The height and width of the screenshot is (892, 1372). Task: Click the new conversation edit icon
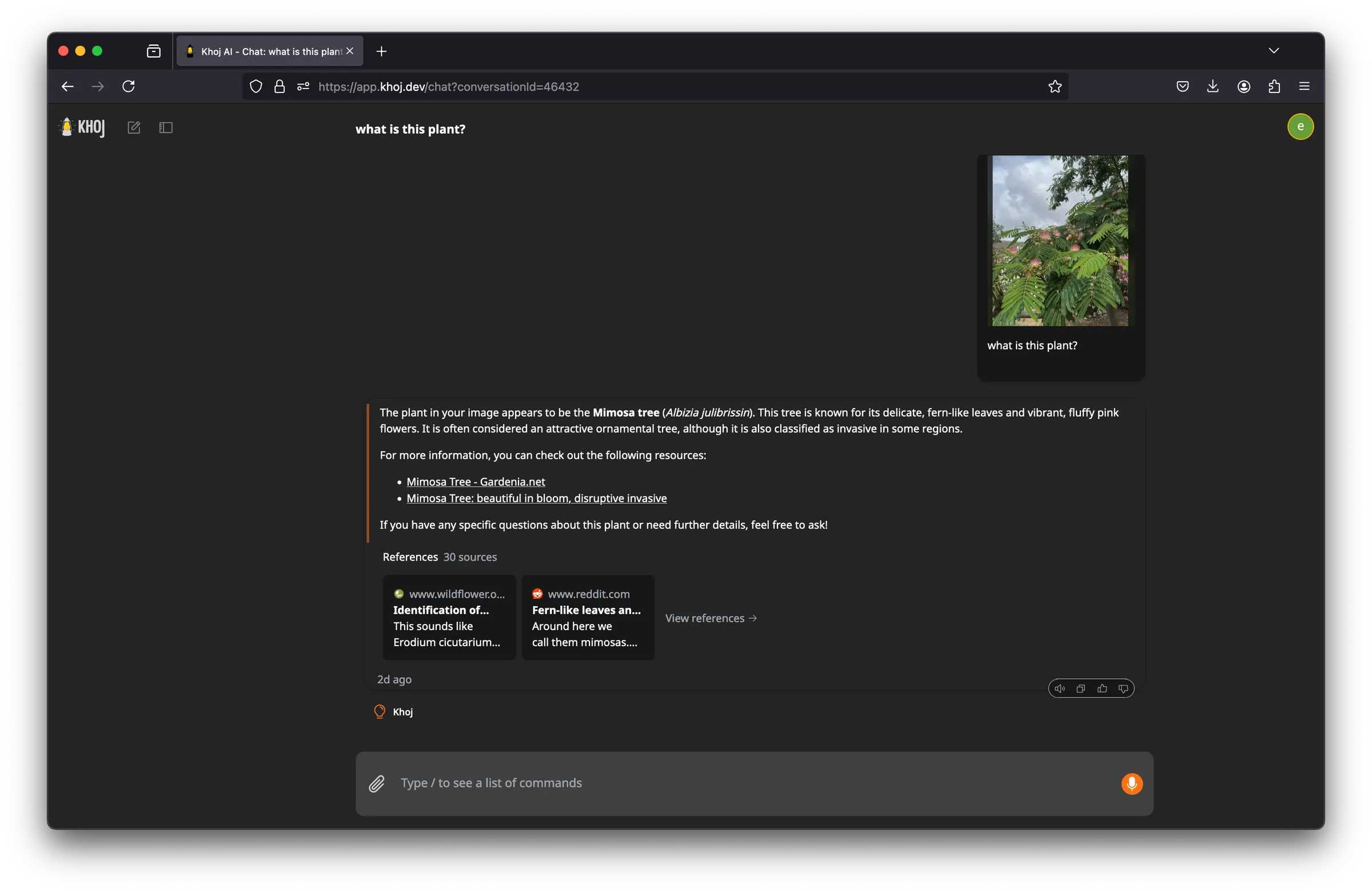[x=134, y=127]
